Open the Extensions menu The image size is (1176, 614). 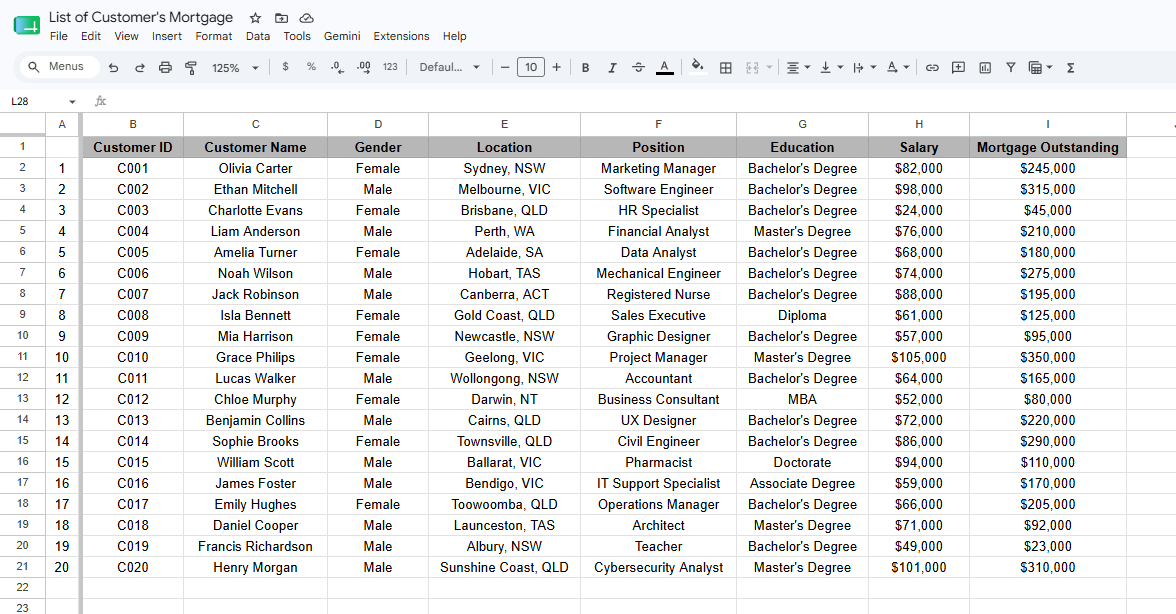[x=401, y=36]
